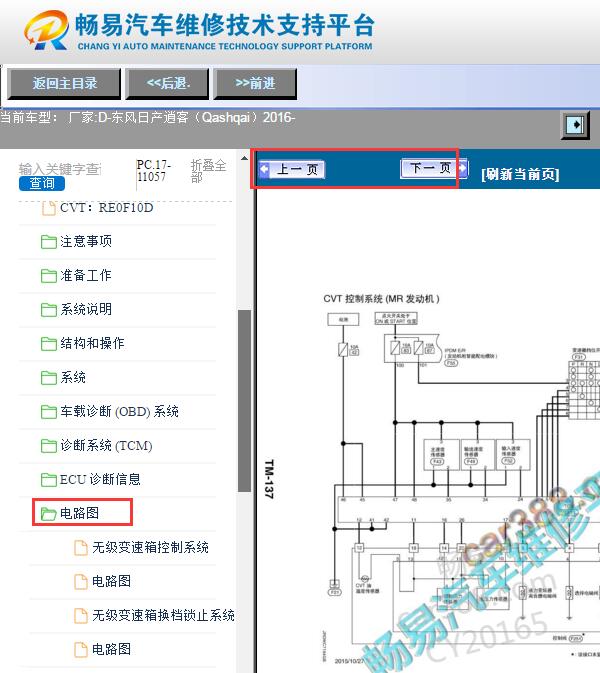Click the CVT 控制系统 (MR 发动机) diagram title
The image size is (600, 673).
coord(382,299)
